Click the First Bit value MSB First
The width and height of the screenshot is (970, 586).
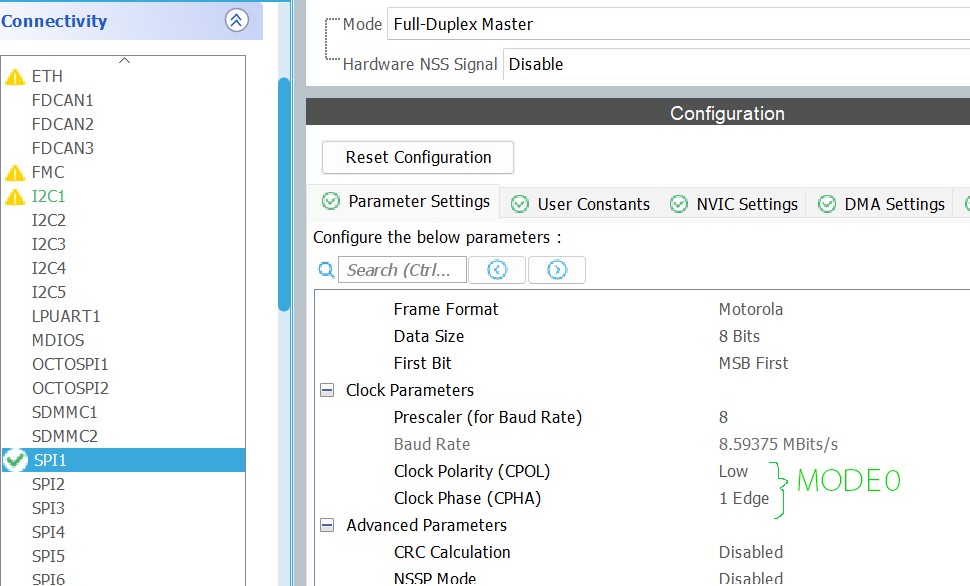coord(753,363)
